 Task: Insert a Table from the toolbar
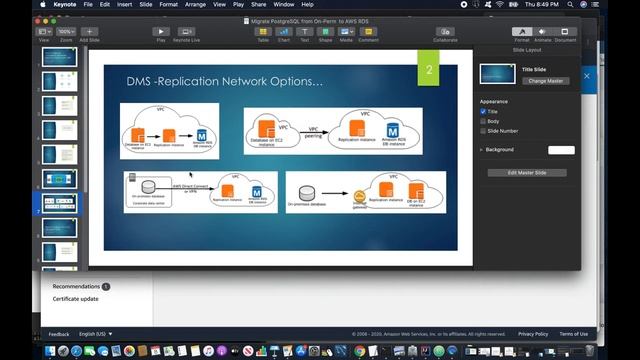[263, 32]
